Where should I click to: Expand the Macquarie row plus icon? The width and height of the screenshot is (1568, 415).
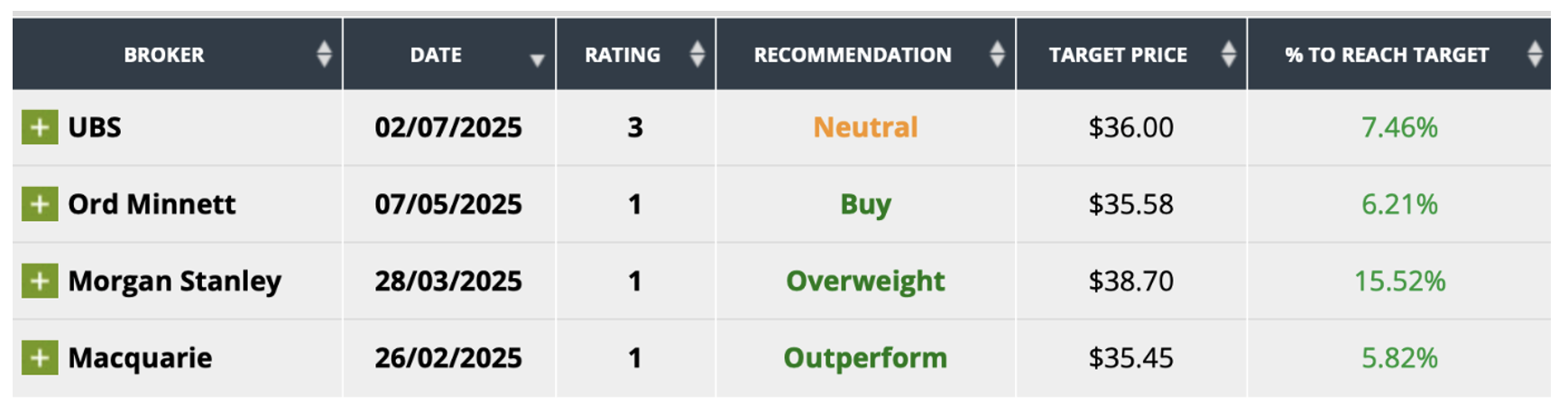click(x=40, y=358)
